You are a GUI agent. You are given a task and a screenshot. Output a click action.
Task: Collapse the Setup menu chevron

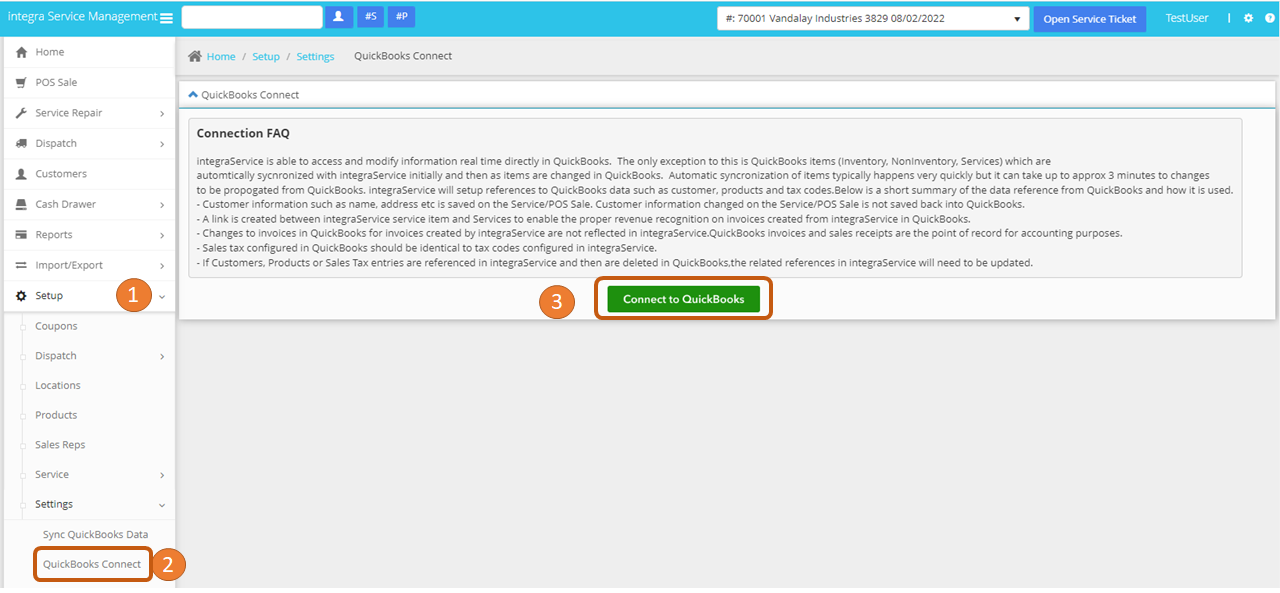coord(162,297)
